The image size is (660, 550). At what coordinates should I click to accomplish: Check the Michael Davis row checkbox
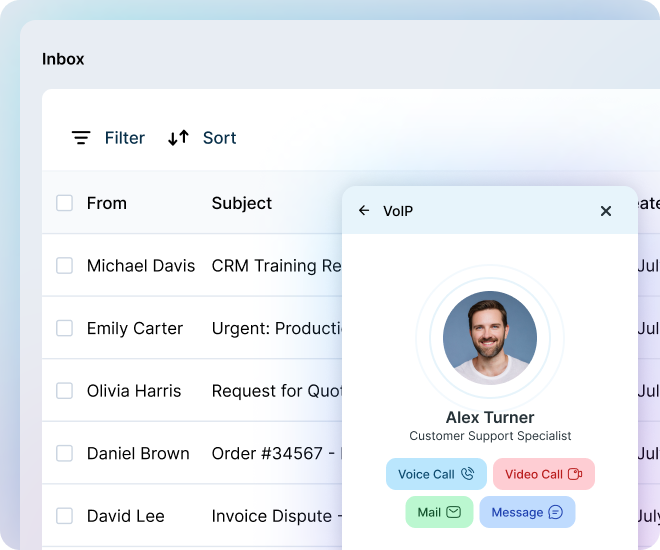click(x=64, y=266)
